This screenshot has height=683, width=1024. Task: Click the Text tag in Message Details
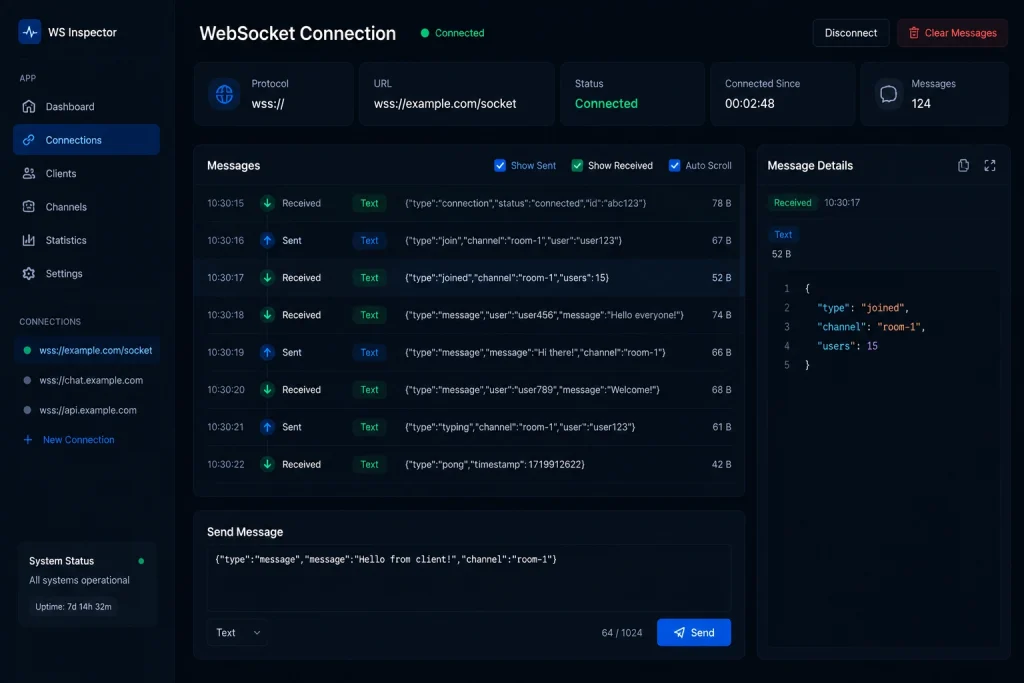[783, 234]
